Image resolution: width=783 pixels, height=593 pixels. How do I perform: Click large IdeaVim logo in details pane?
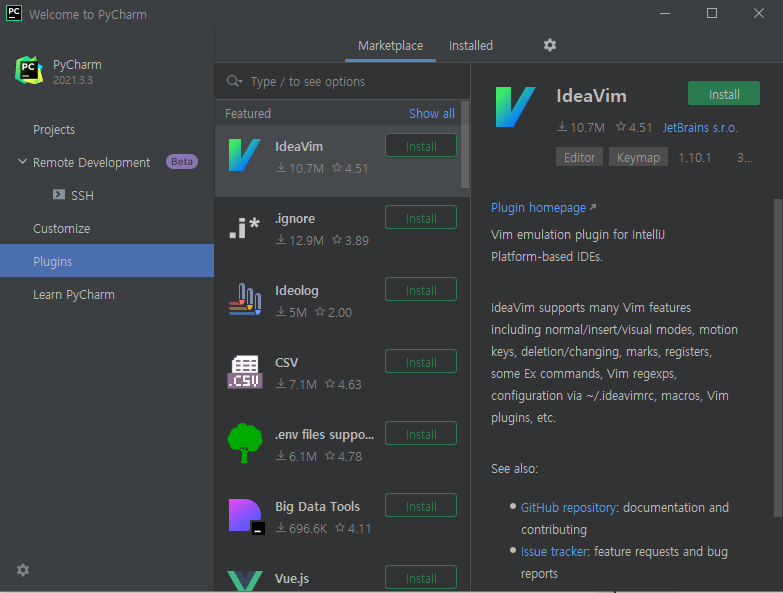pos(515,107)
